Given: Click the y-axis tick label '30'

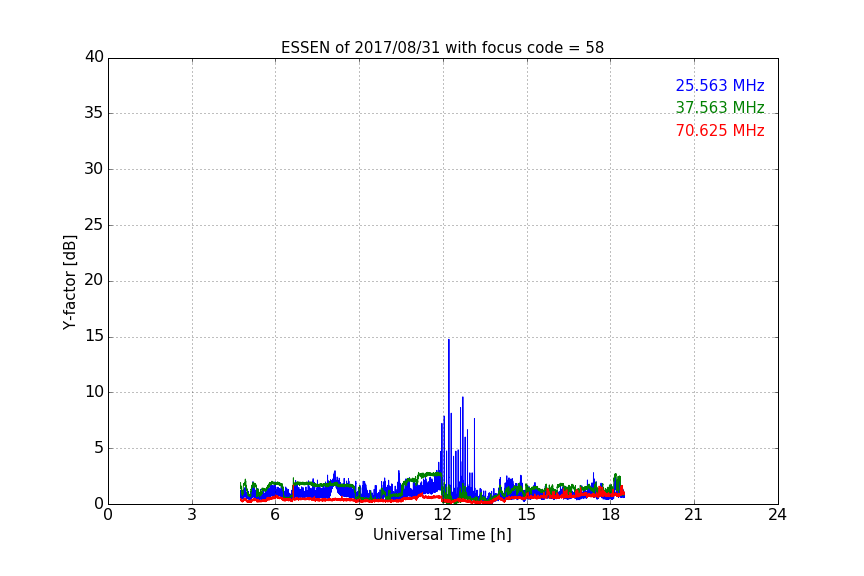Looking at the screenshot, I should tap(94, 169).
